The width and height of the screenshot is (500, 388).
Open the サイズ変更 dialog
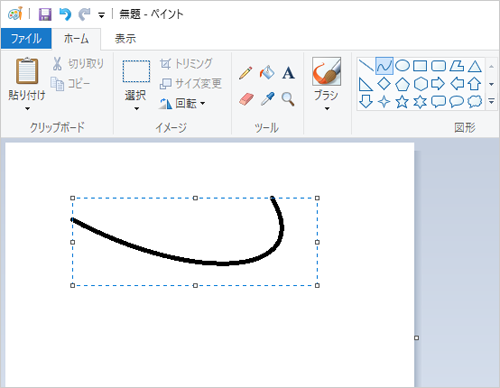coord(190,84)
